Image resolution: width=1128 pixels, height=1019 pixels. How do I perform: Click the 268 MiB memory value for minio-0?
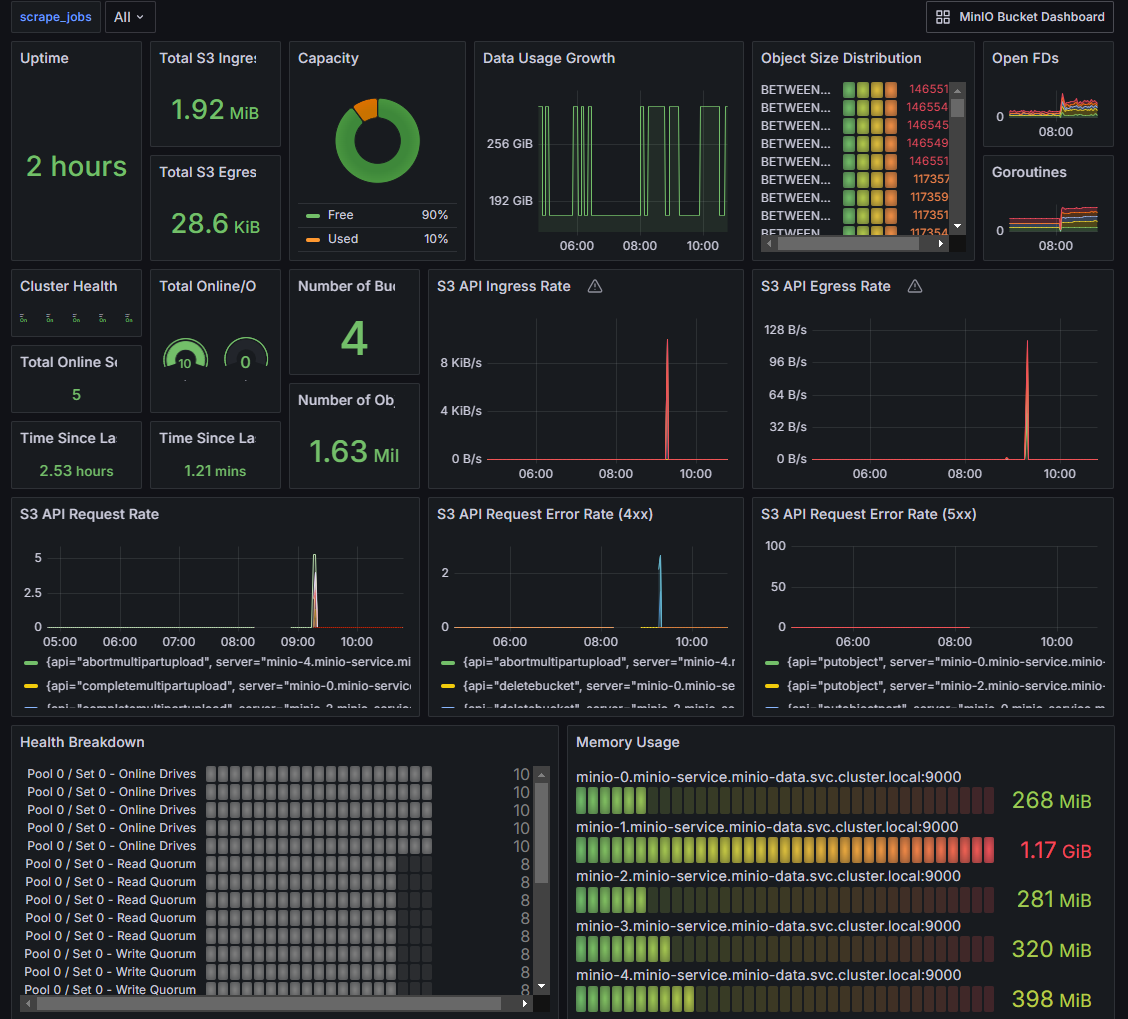(x=1052, y=800)
